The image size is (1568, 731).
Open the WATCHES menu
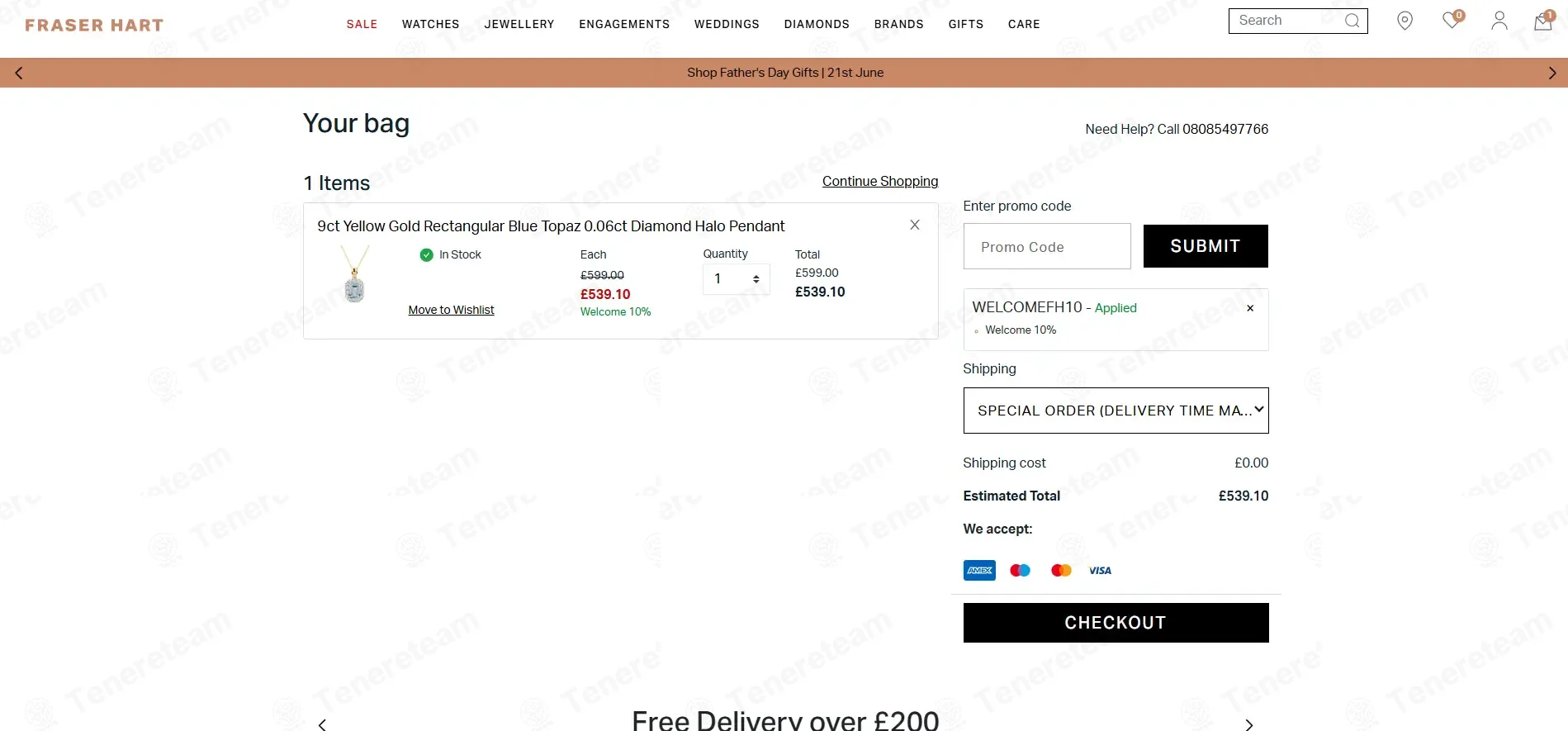point(431,24)
